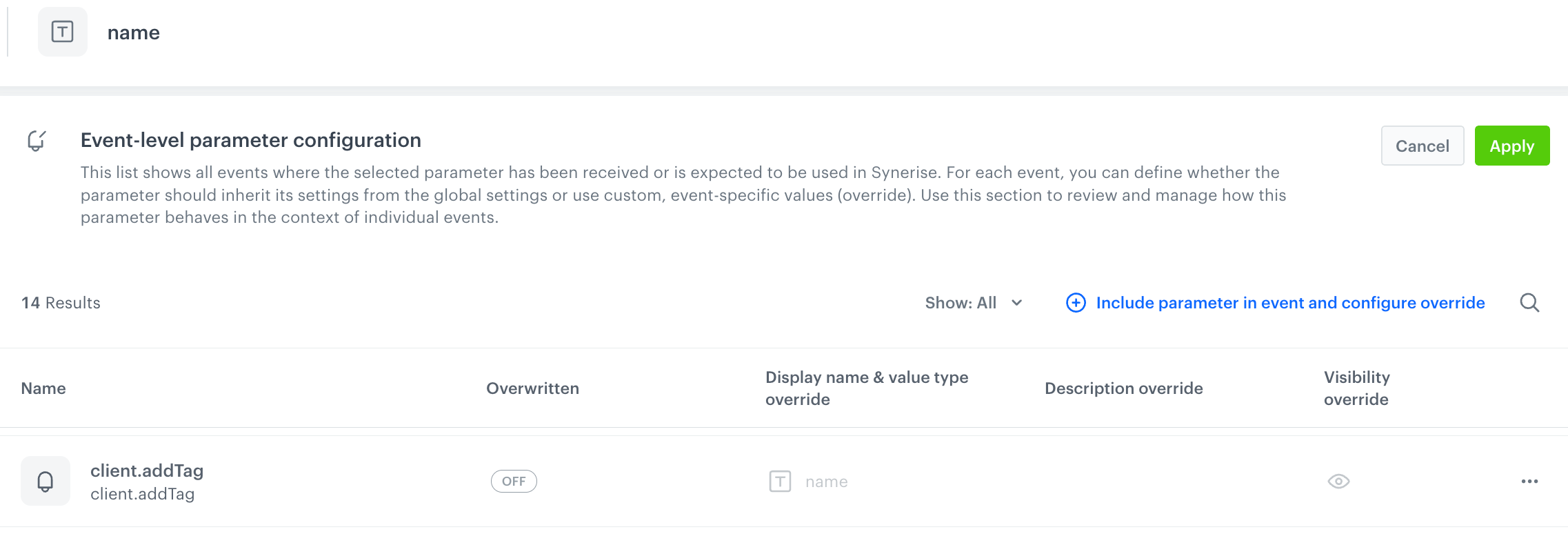Select the bell icon beside client.addTag event
The height and width of the screenshot is (534, 1568).
46,481
